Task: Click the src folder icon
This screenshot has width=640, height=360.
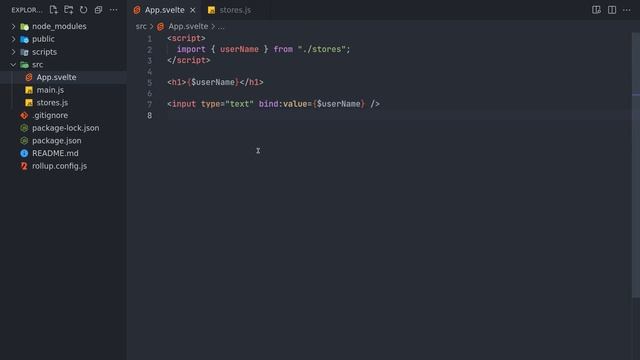Action: (x=24, y=64)
